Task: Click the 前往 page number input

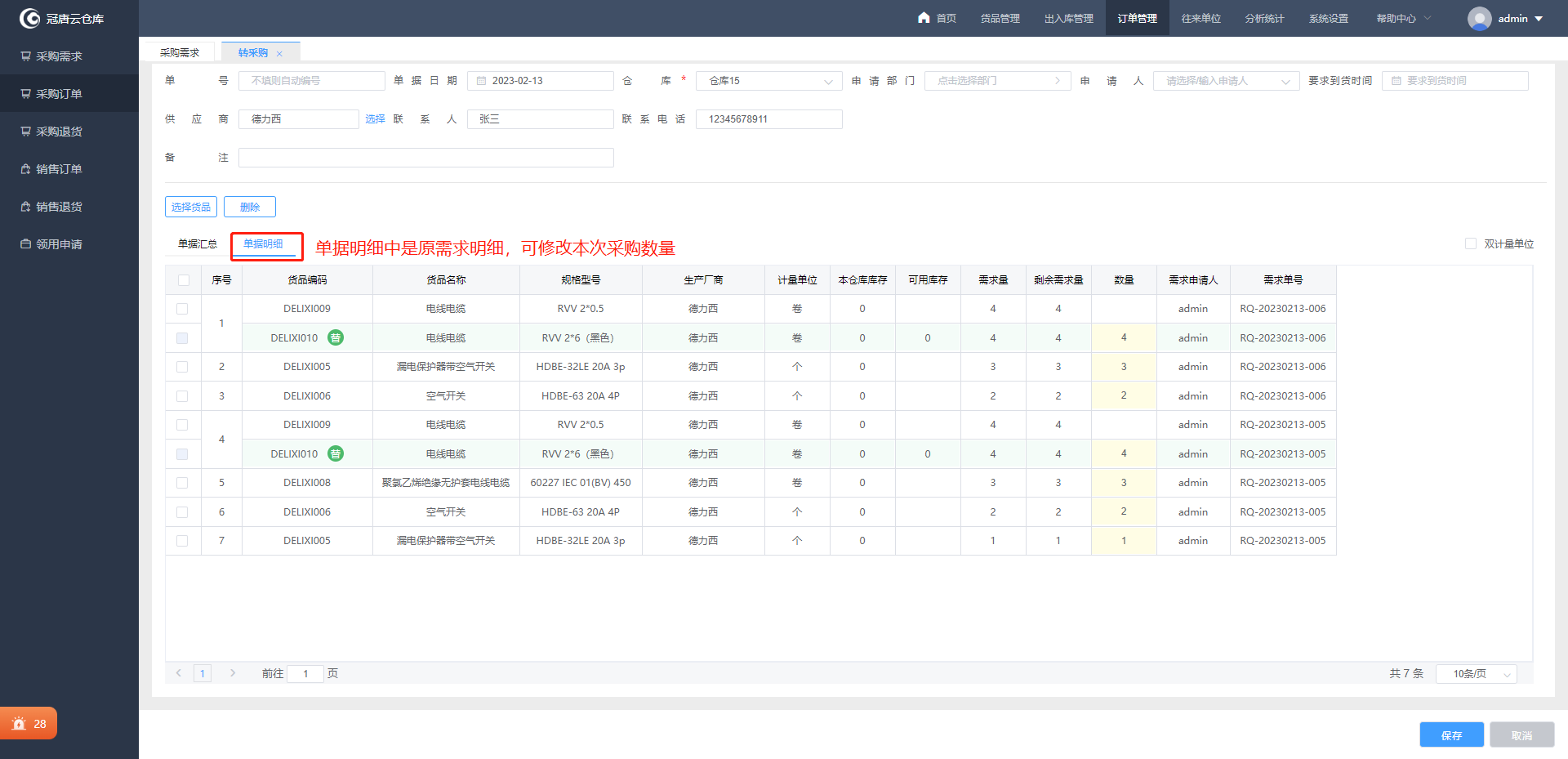Action: pos(305,673)
